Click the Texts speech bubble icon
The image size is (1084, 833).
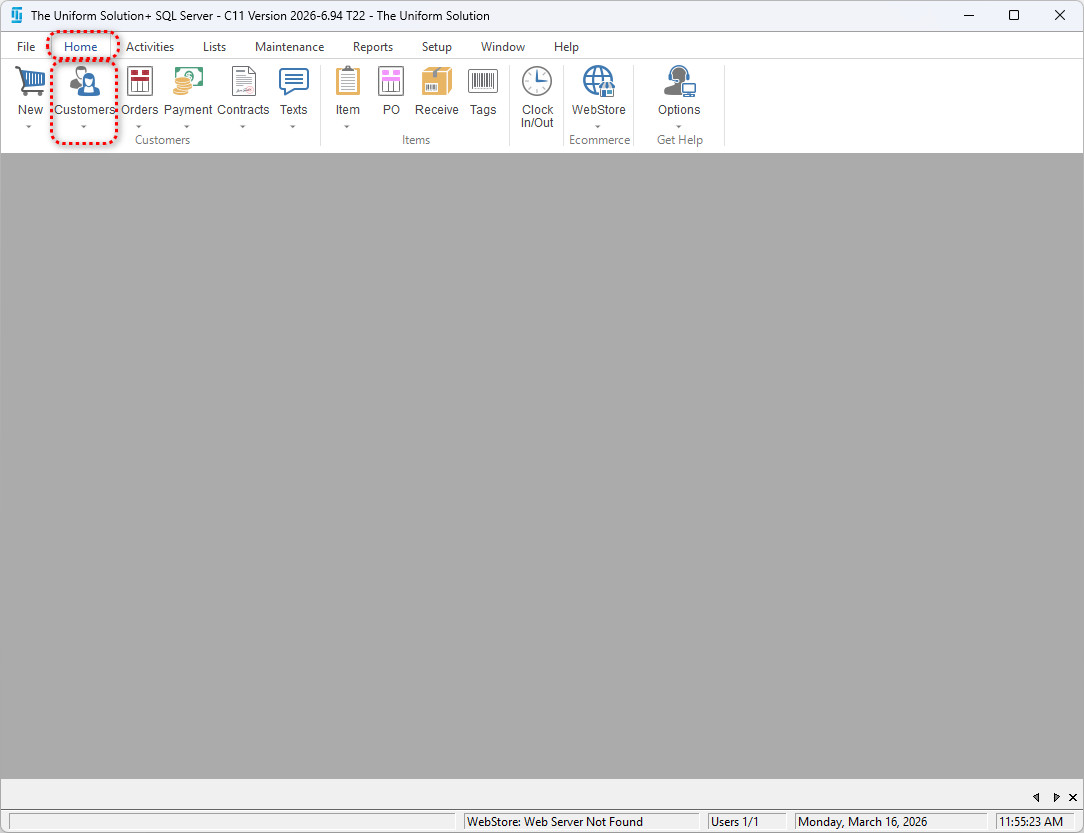[293, 82]
